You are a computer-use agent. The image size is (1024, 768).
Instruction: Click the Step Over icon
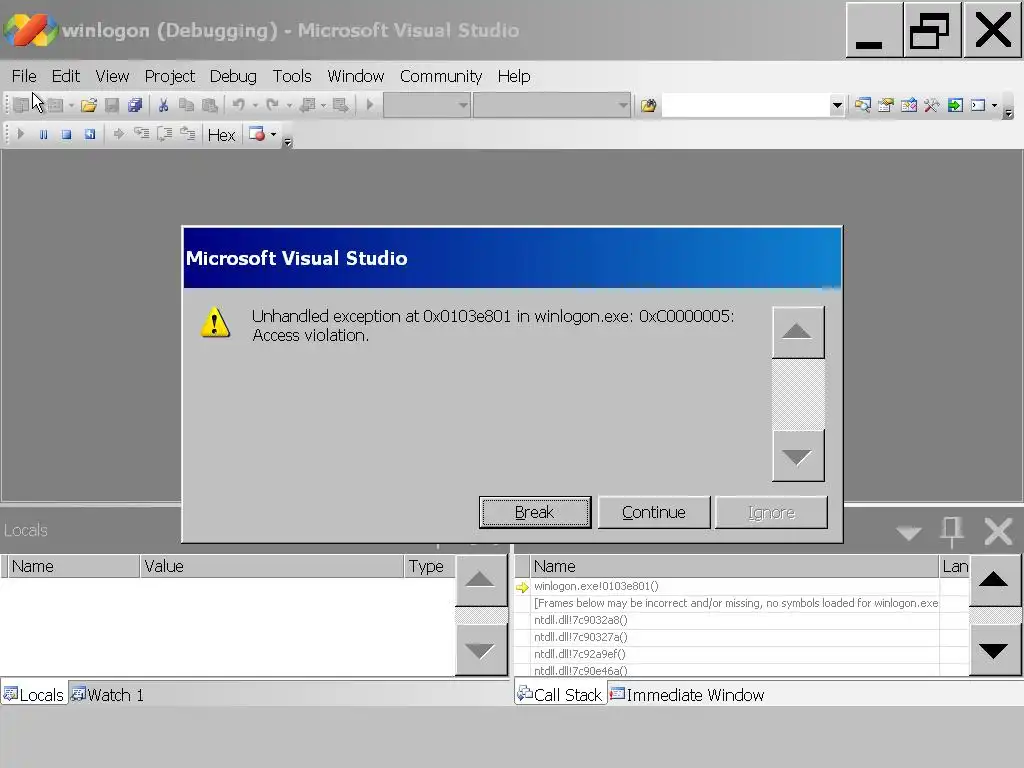point(165,134)
